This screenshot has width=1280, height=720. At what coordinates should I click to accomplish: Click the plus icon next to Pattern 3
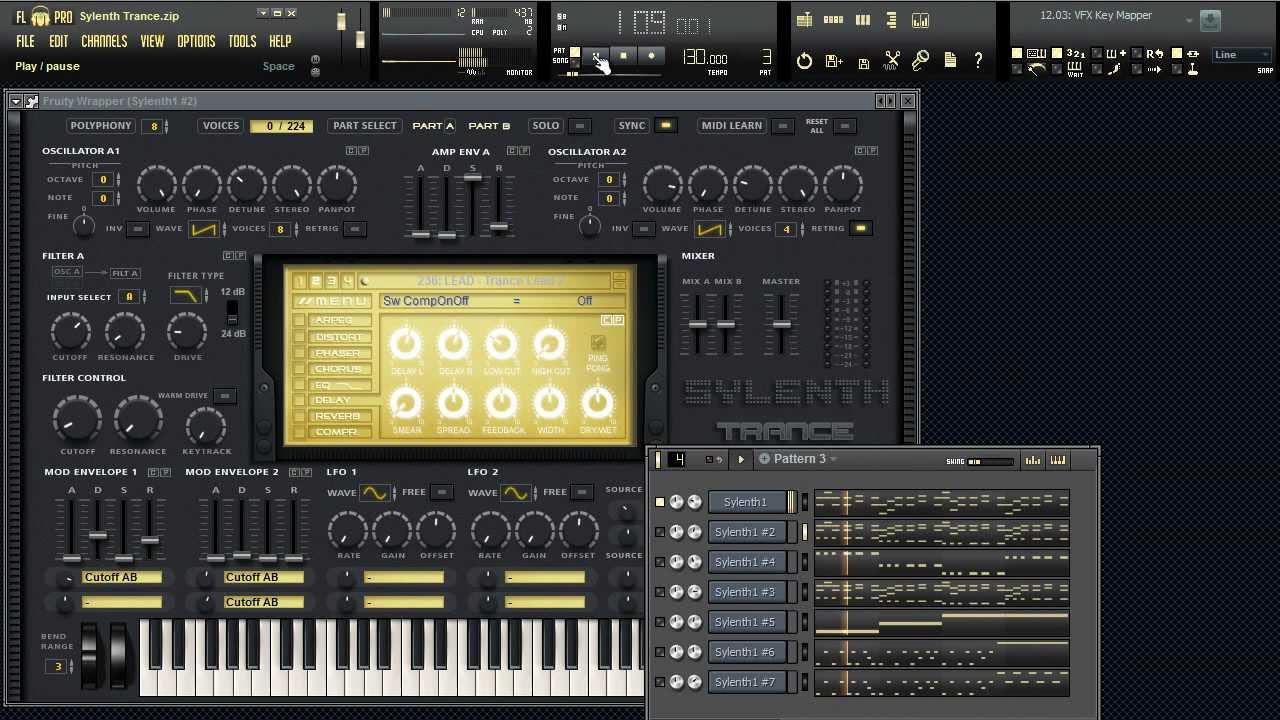[x=764, y=459]
